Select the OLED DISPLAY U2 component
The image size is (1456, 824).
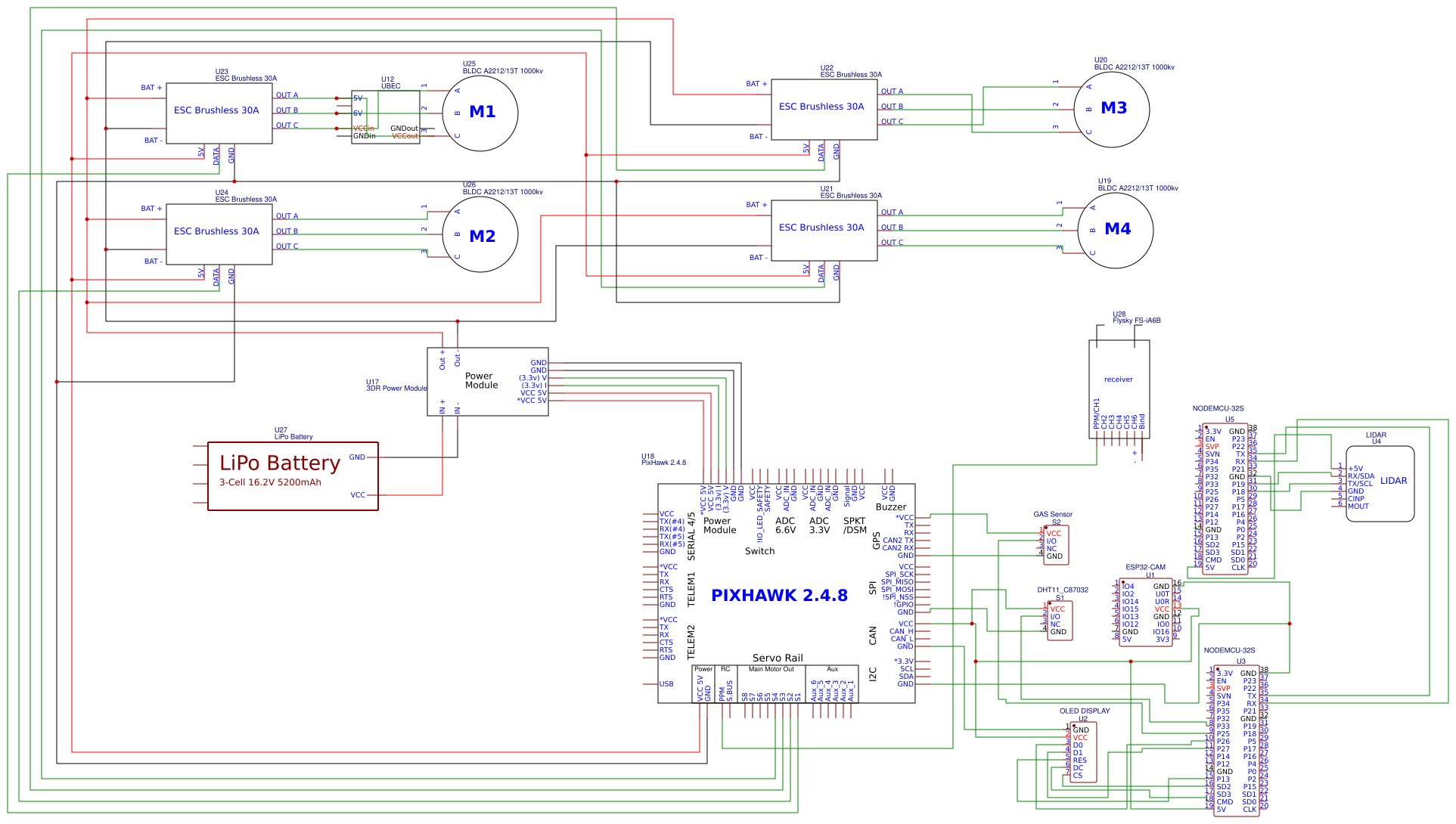pyautogui.click(x=1084, y=752)
